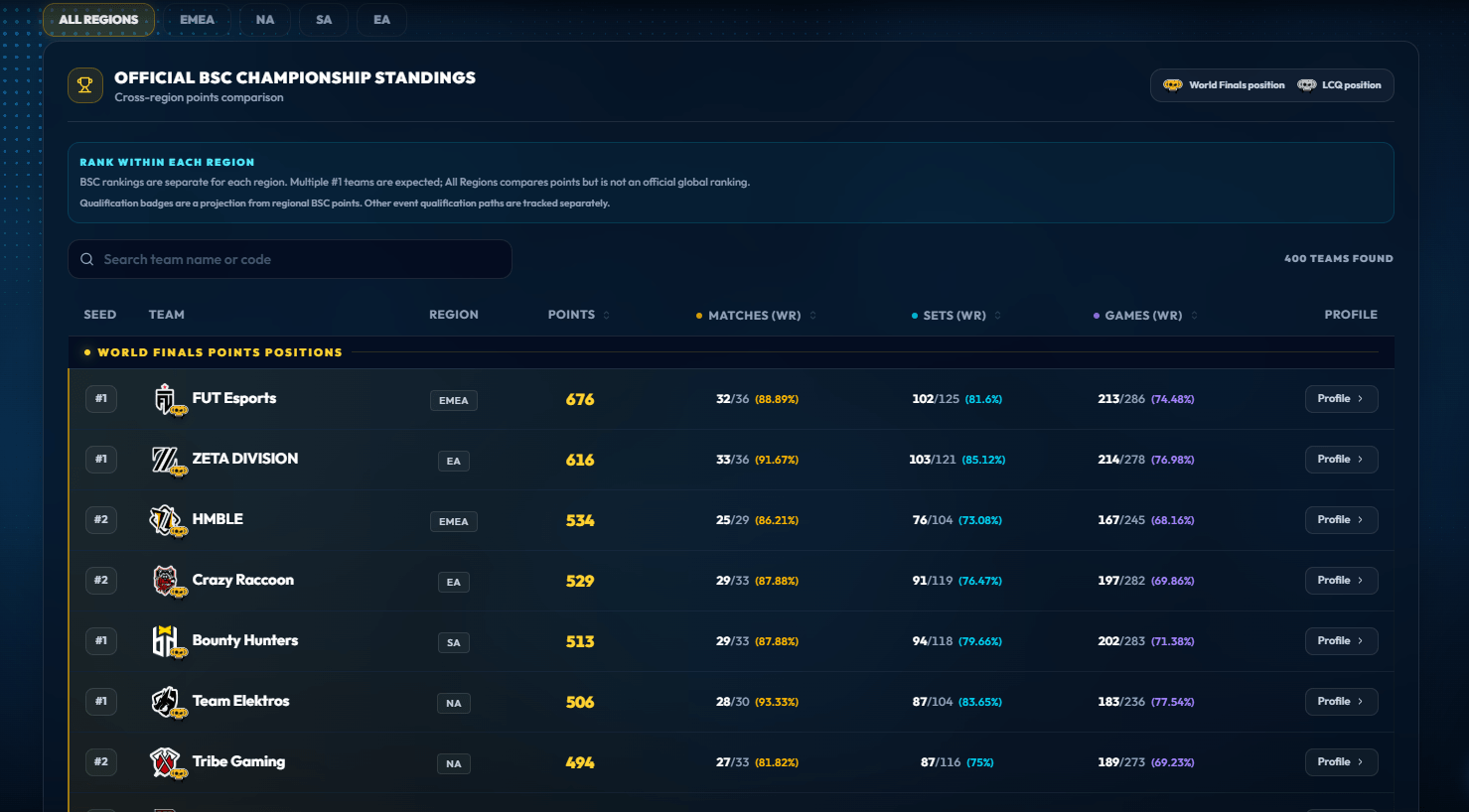Click the SEED column header
The width and height of the screenshot is (1469, 812).
(x=100, y=315)
